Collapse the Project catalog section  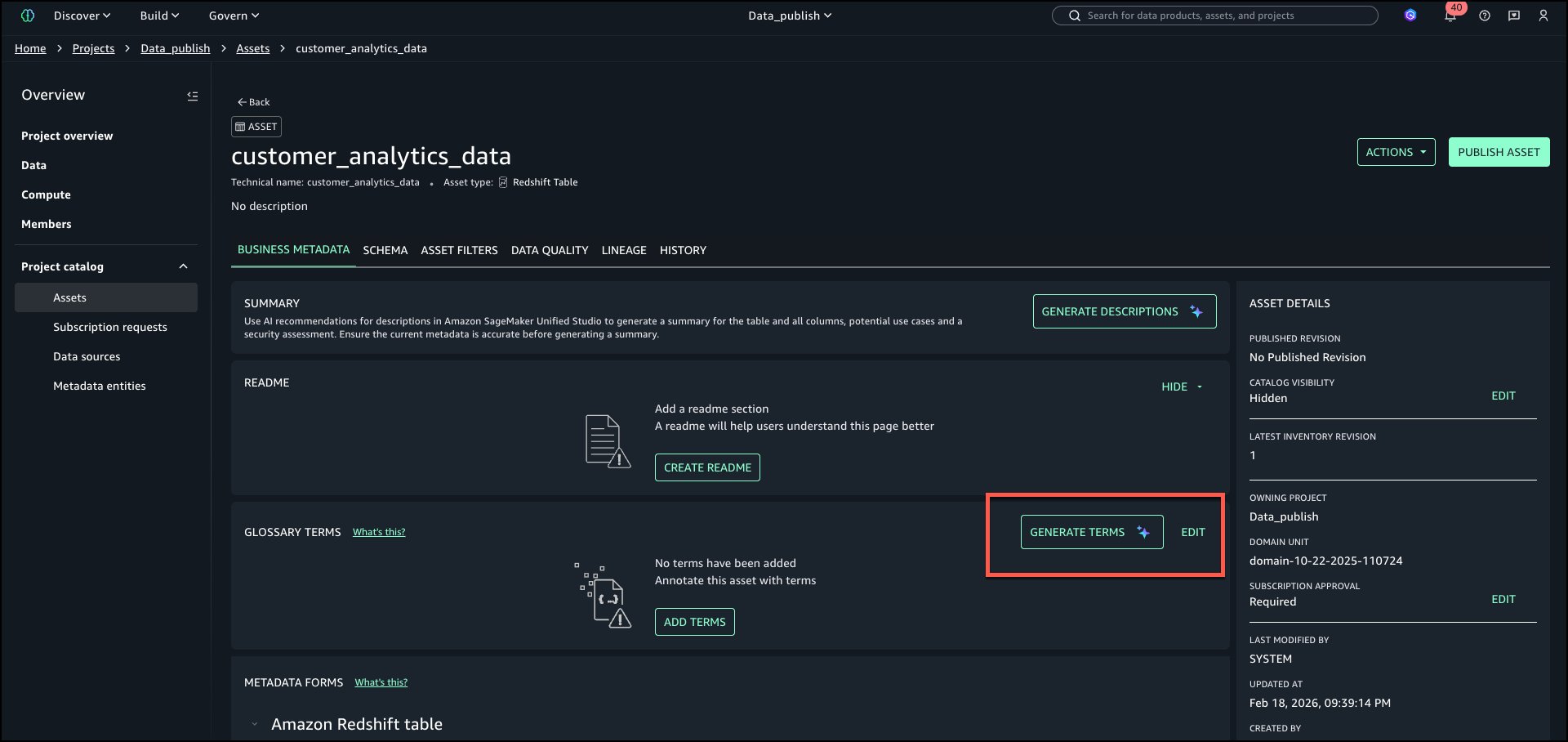[x=184, y=266]
